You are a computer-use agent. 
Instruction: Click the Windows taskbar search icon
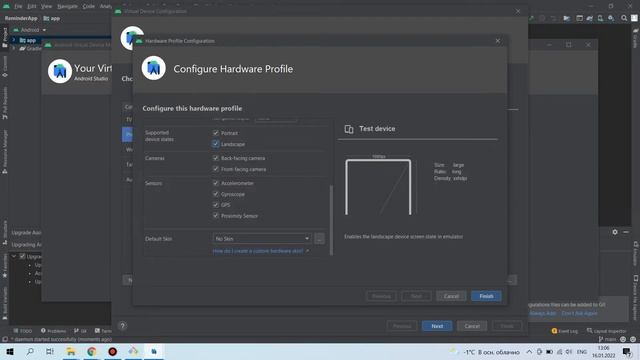[30, 351]
